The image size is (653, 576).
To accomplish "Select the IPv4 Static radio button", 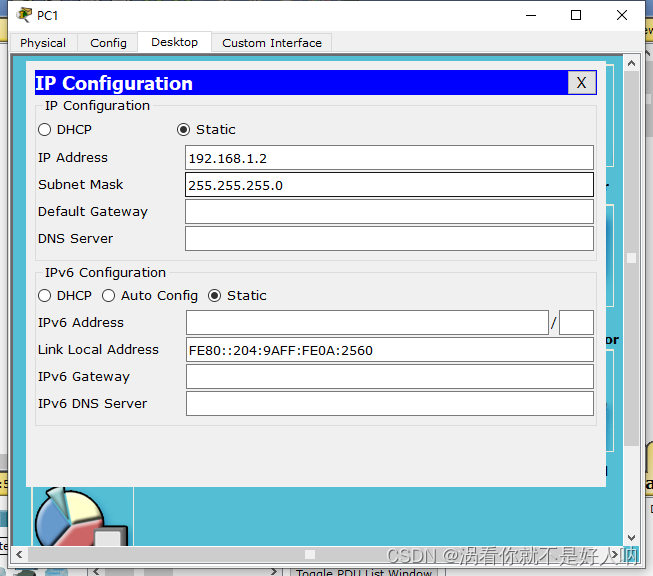I will (183, 130).
